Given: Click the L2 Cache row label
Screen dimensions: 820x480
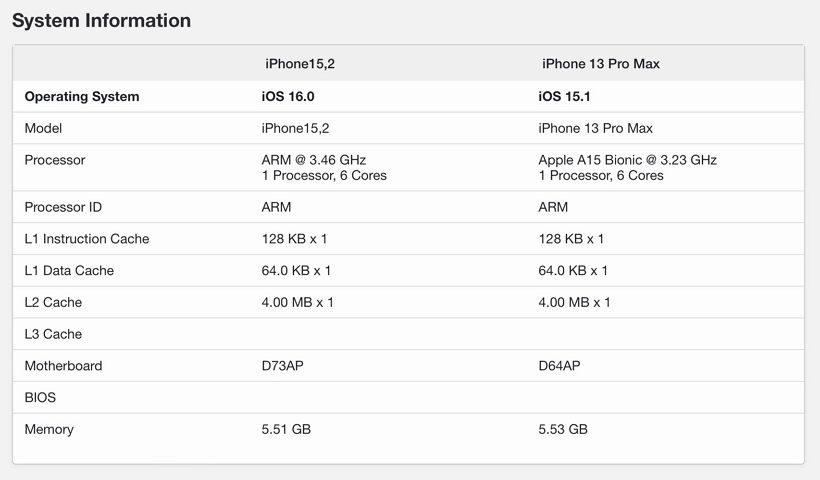Looking at the screenshot, I should point(53,302).
